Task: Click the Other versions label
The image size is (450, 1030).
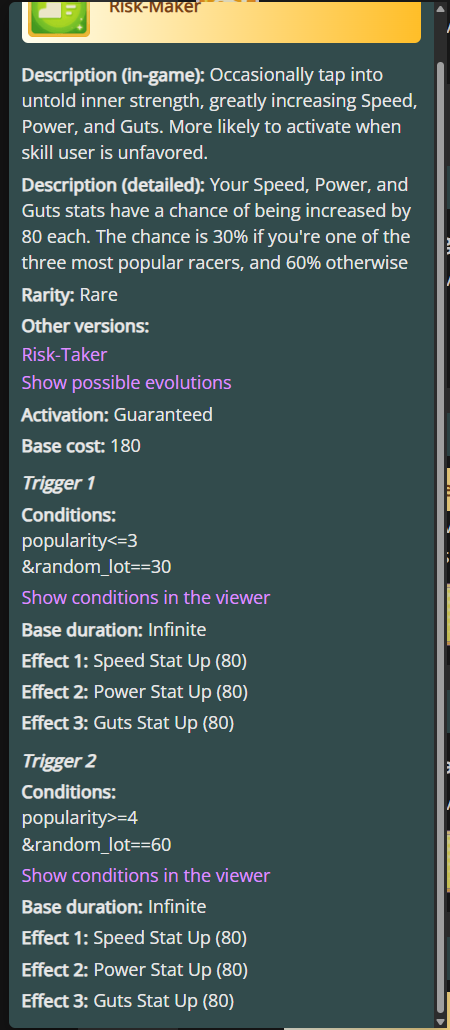Action: pos(85,326)
